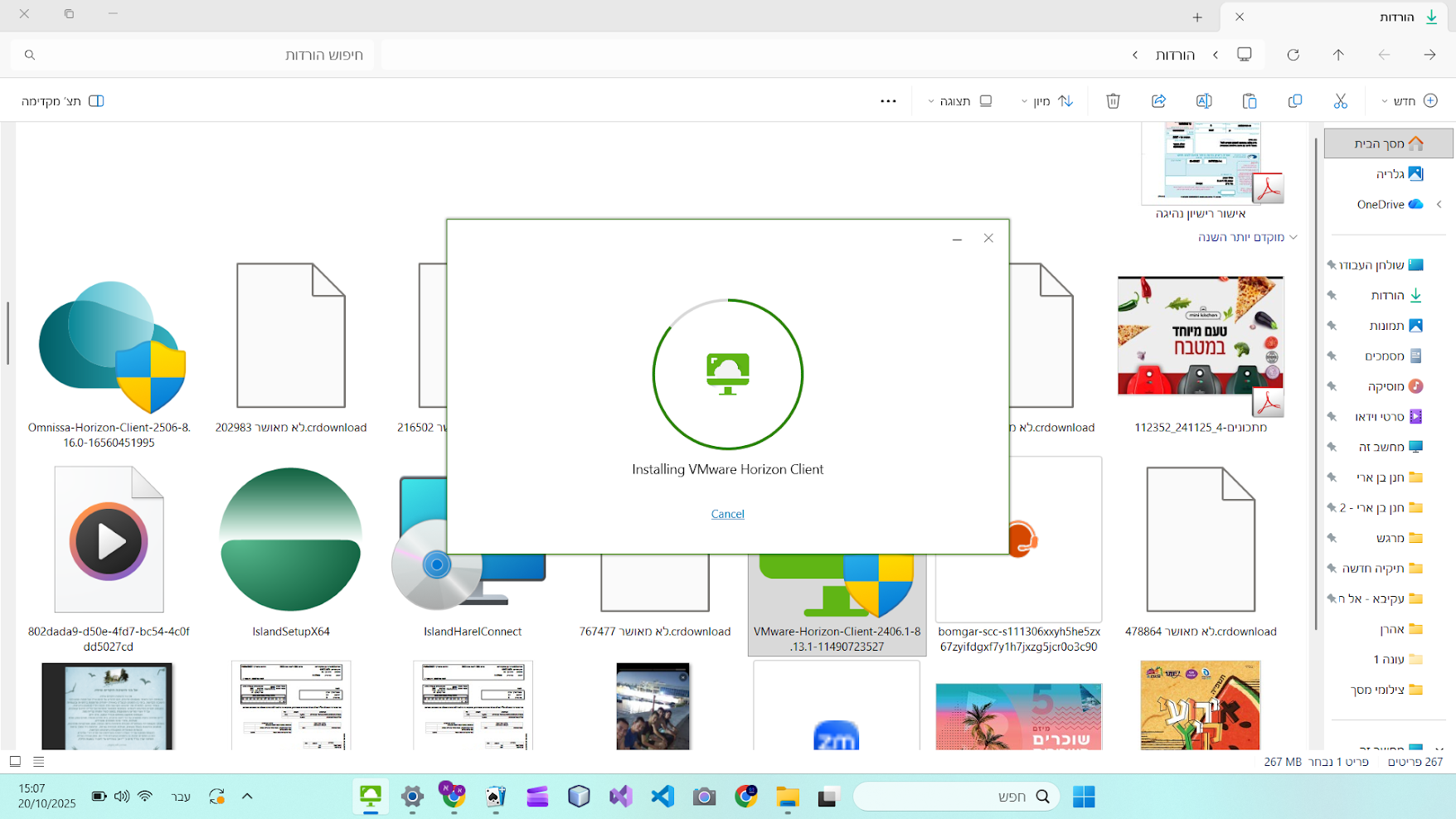Image resolution: width=1456 pixels, height=819 pixels.
Task: Click the vertical scrollbar of file list
Action: coord(8,332)
